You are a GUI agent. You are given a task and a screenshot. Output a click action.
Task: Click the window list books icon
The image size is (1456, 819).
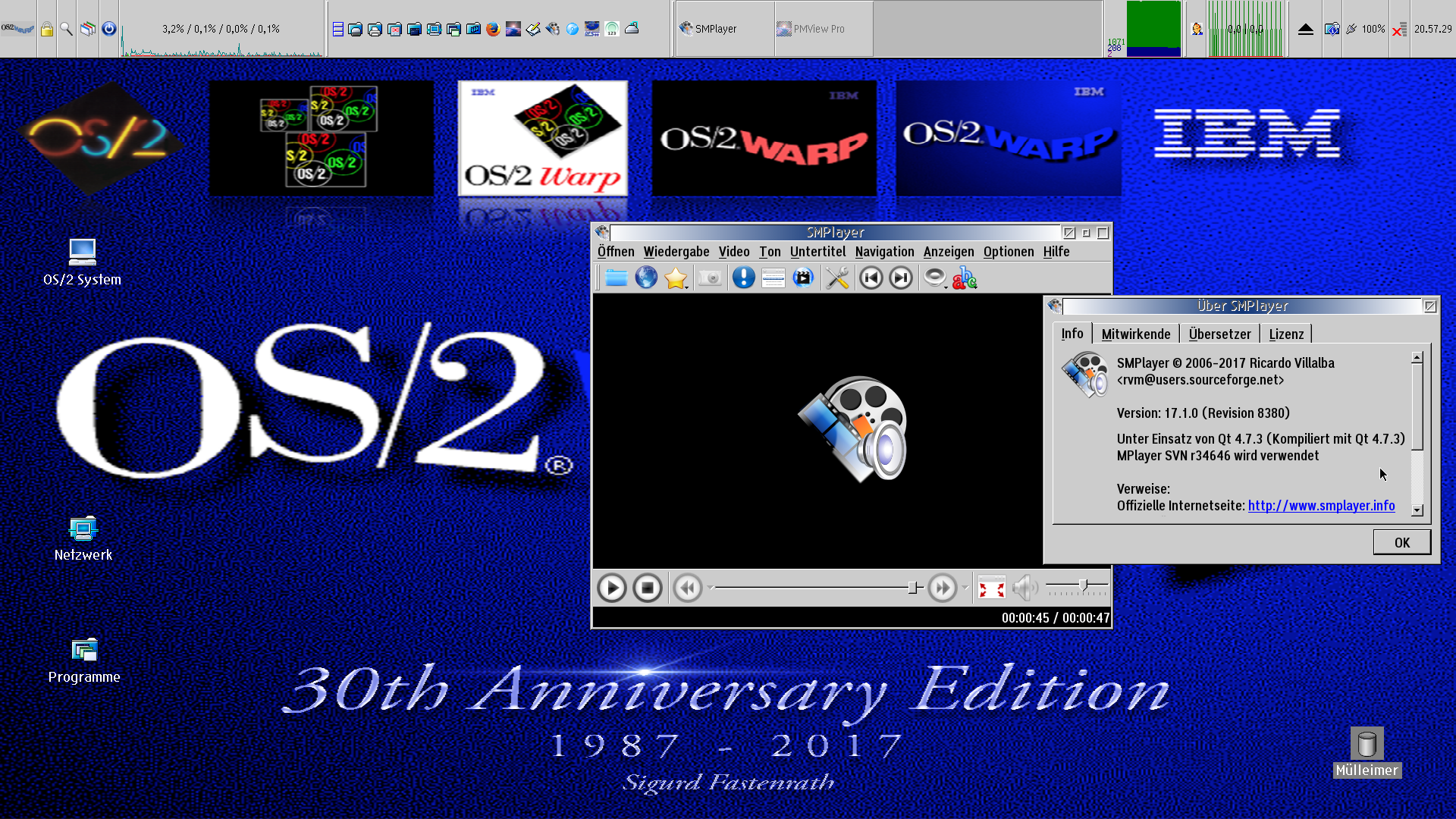tap(88, 29)
